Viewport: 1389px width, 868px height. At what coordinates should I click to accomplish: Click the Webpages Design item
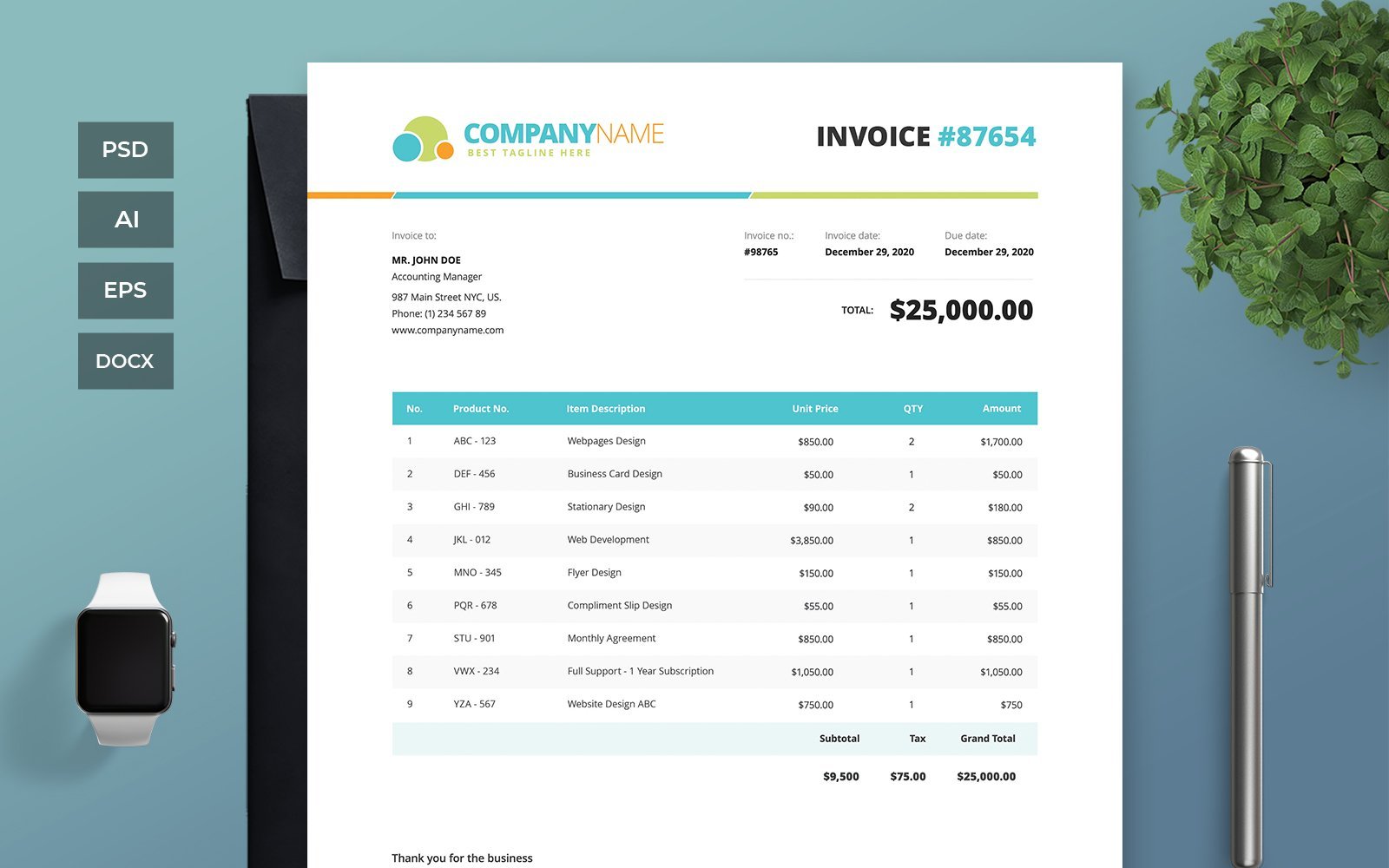coord(607,441)
